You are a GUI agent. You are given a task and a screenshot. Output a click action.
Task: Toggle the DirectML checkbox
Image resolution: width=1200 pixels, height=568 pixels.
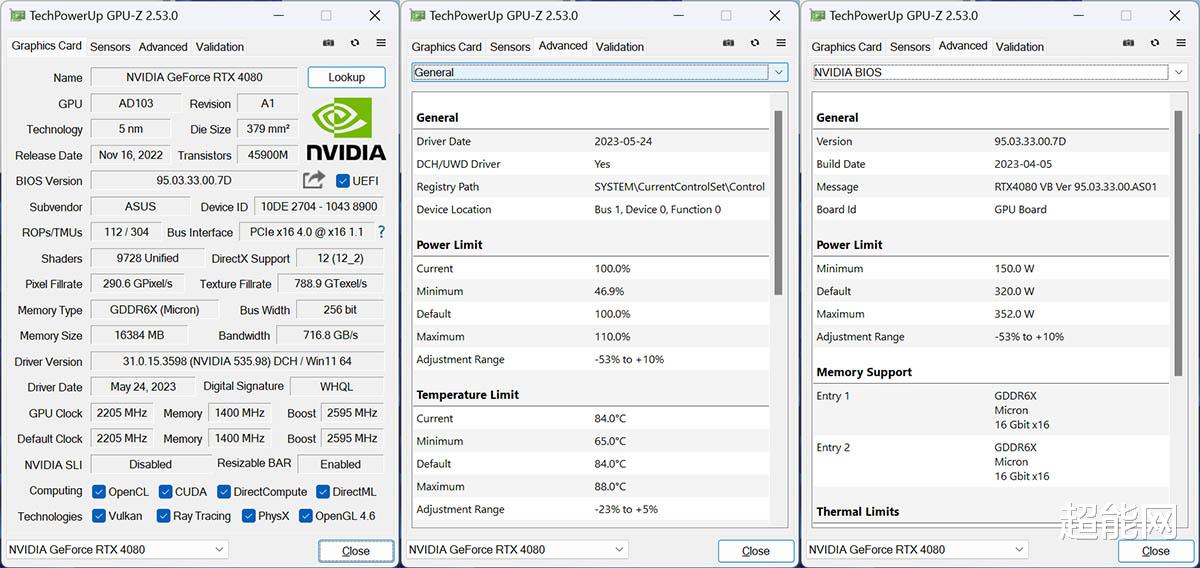(x=323, y=492)
